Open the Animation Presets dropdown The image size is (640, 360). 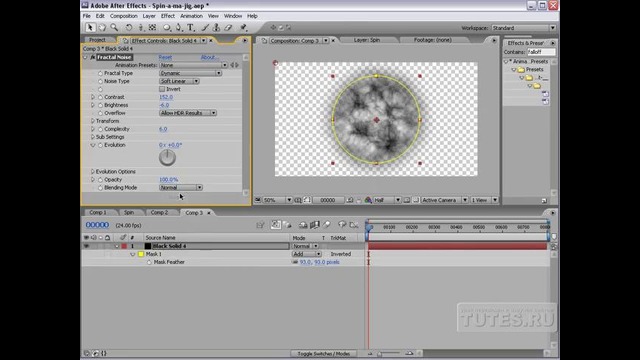(x=193, y=65)
